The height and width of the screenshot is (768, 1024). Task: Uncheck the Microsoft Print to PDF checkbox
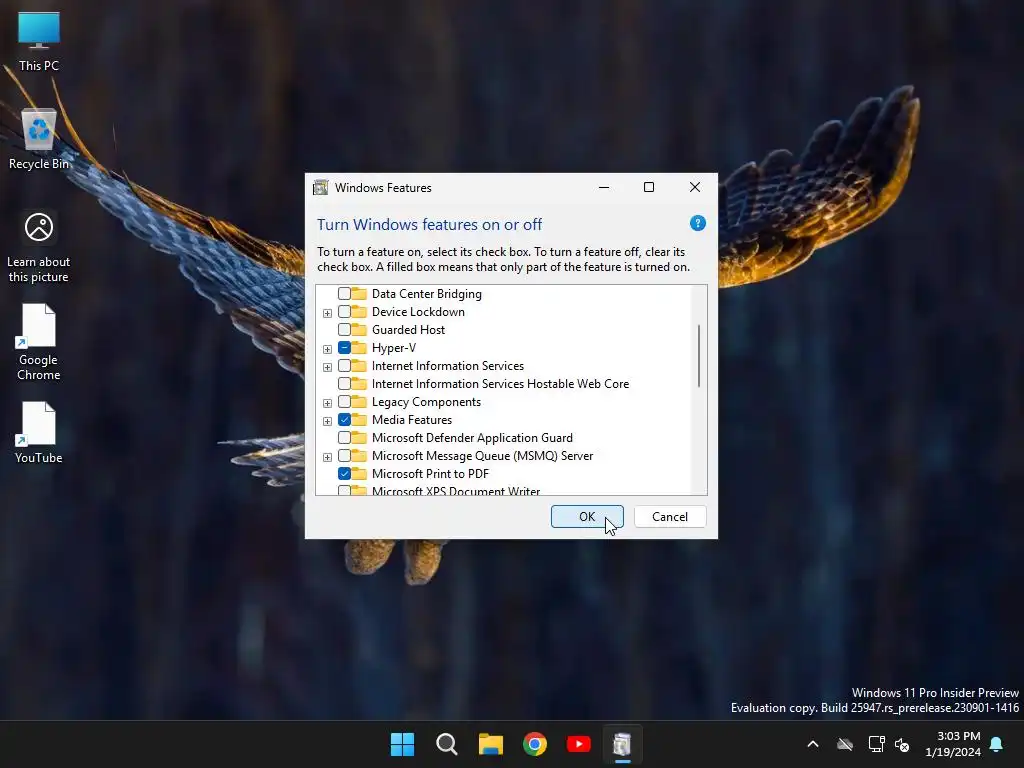pyautogui.click(x=344, y=473)
